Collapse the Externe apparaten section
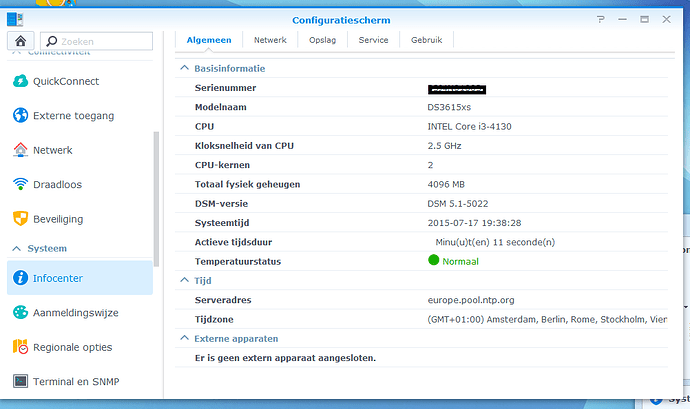690x409 pixels. [184, 338]
